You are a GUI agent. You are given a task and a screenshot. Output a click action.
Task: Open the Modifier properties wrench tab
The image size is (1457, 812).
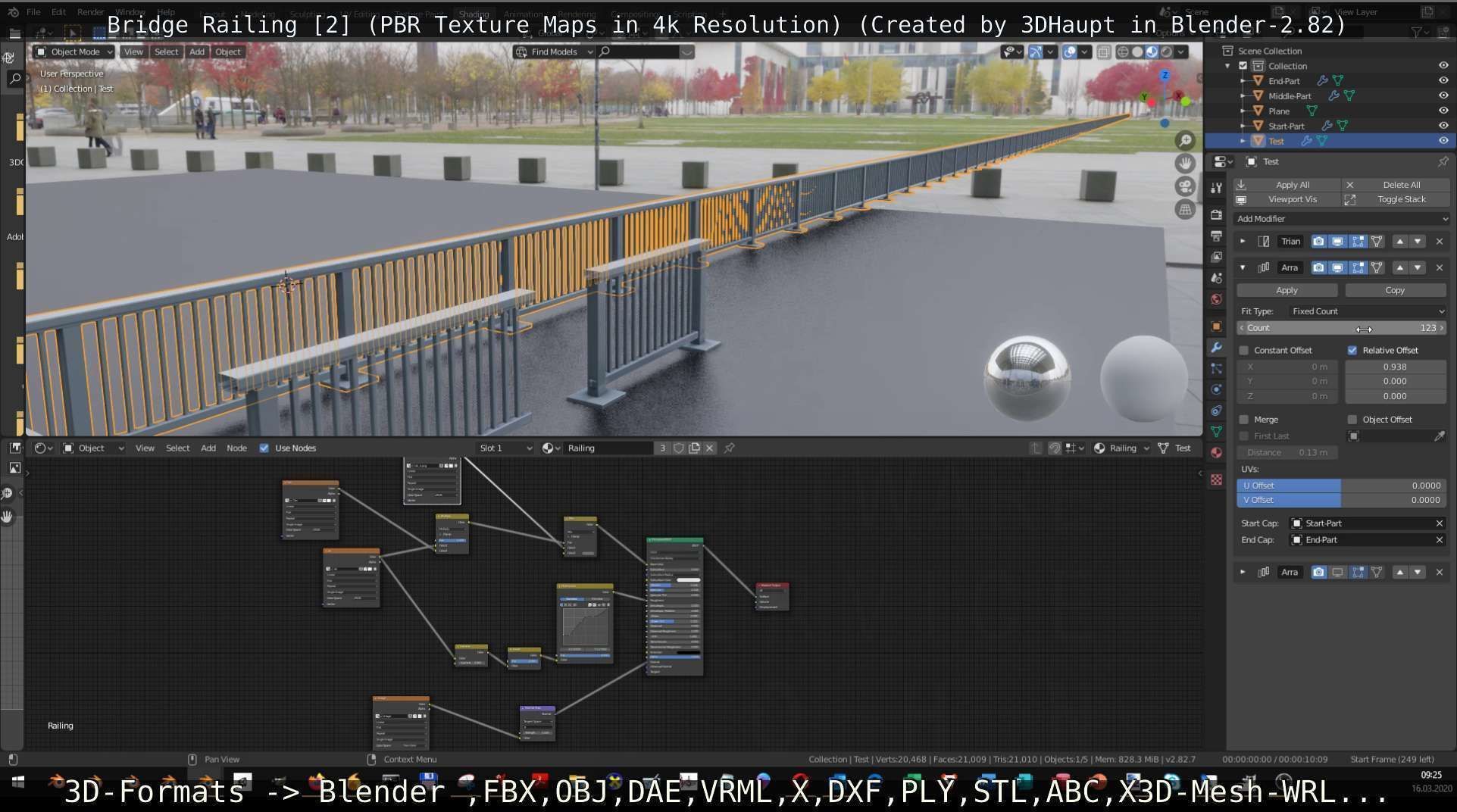point(1216,348)
